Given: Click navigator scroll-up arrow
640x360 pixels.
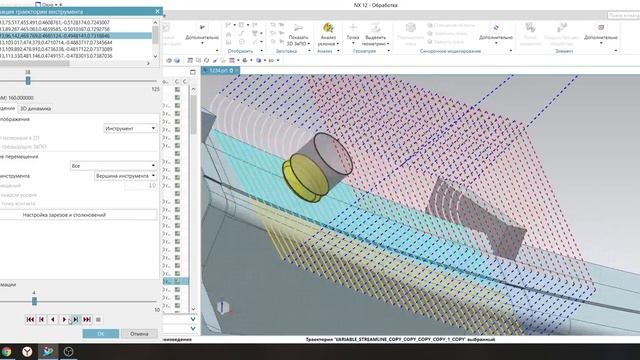Looking at the screenshot, I should pyautogui.click(x=193, y=89).
